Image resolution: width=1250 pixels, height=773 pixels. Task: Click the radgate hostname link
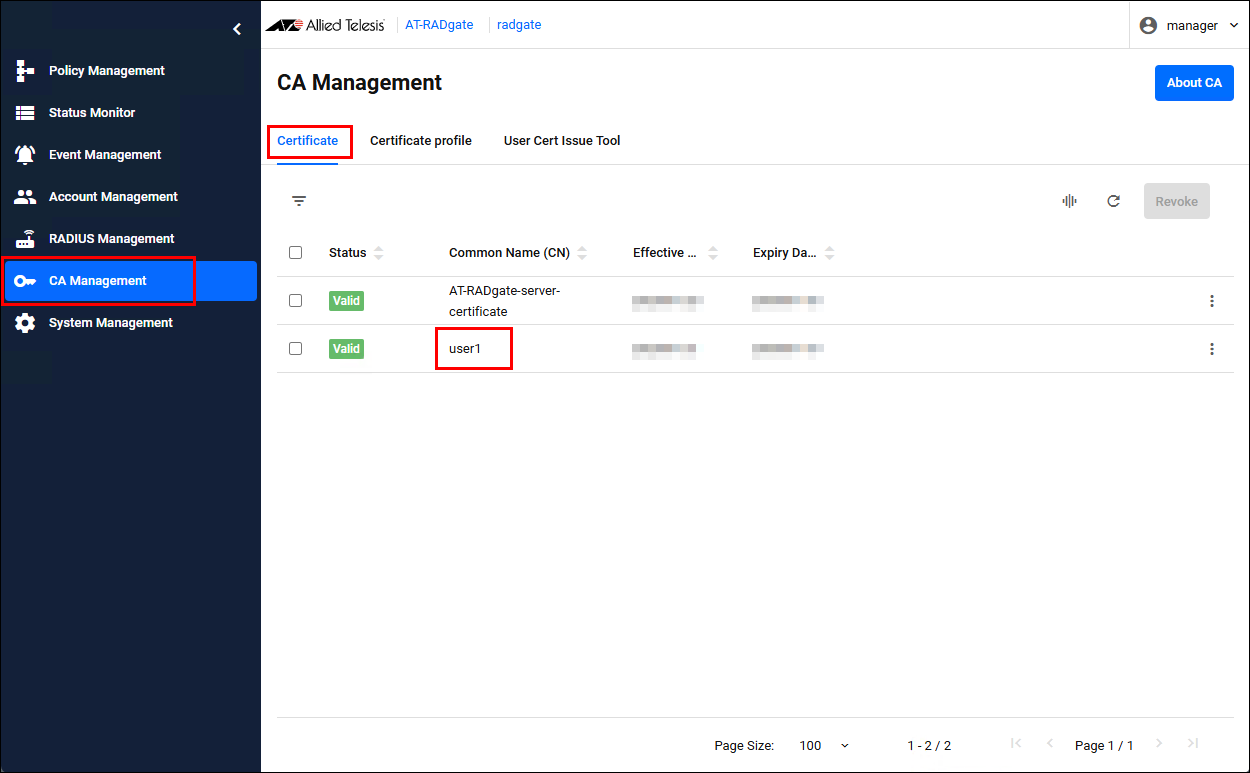pos(519,25)
